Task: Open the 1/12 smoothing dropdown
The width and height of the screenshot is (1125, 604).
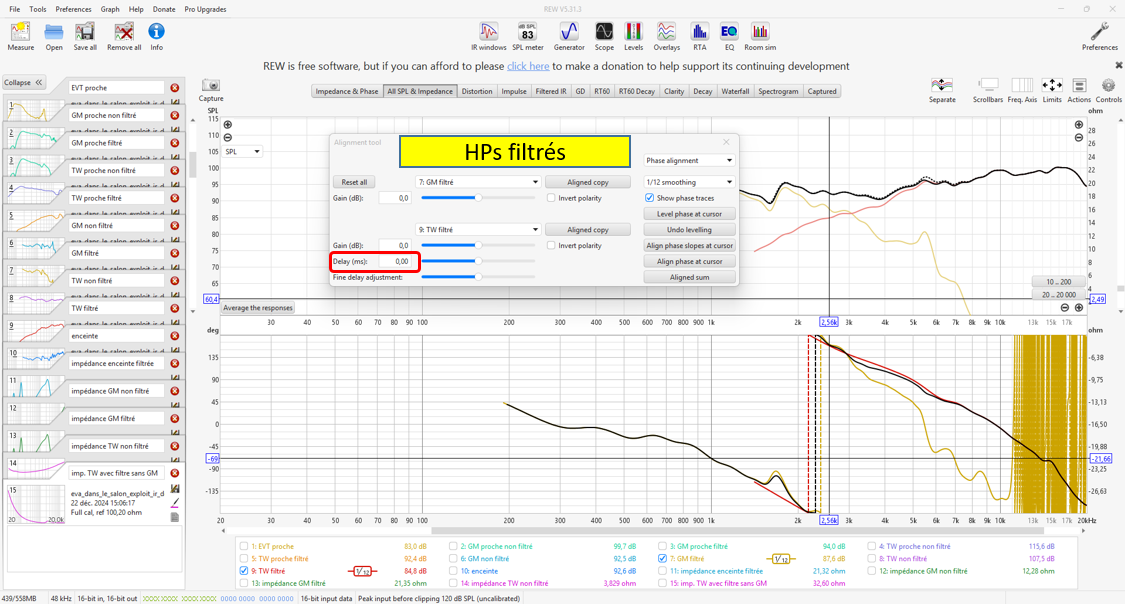Action: coord(688,182)
